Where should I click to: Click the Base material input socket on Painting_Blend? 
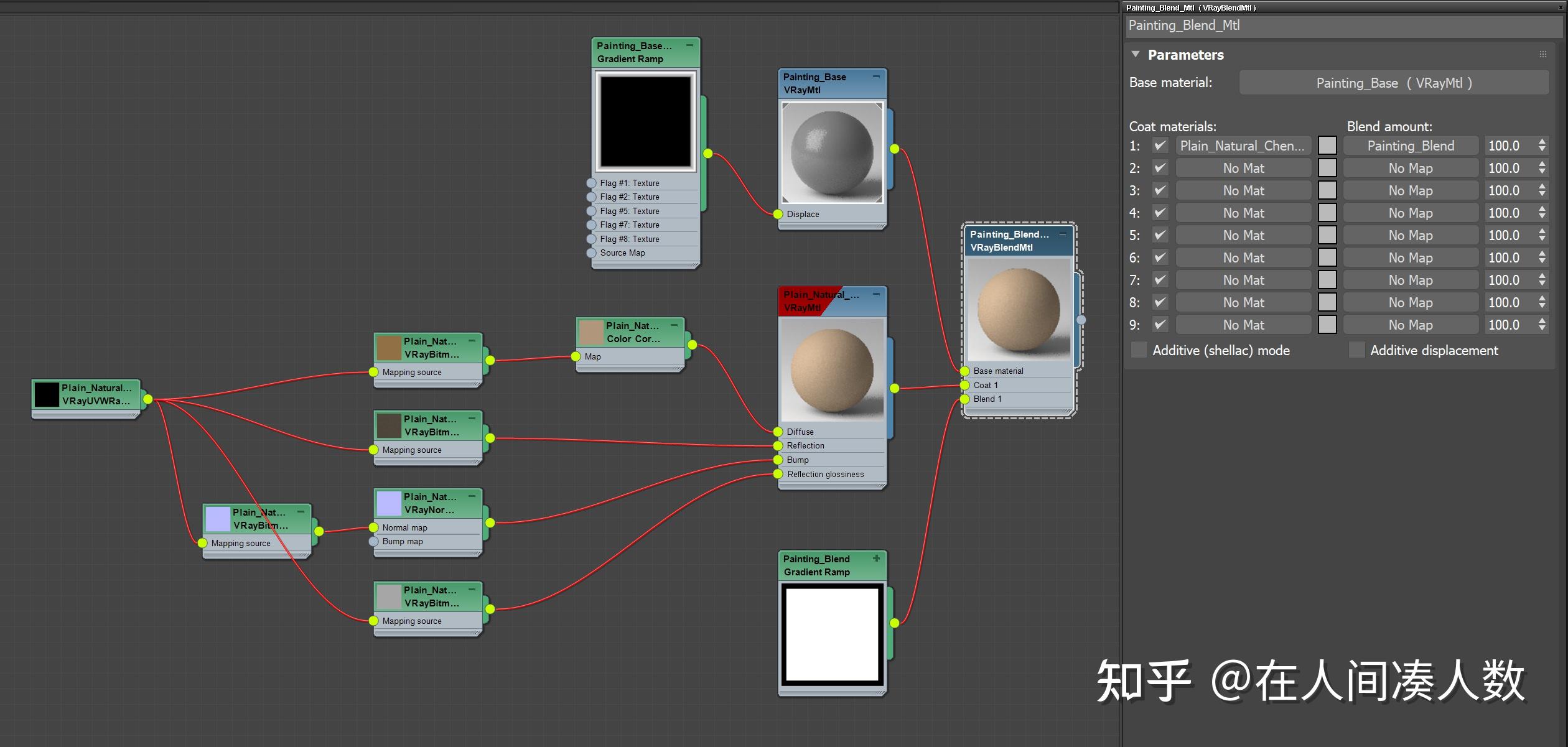[964, 371]
